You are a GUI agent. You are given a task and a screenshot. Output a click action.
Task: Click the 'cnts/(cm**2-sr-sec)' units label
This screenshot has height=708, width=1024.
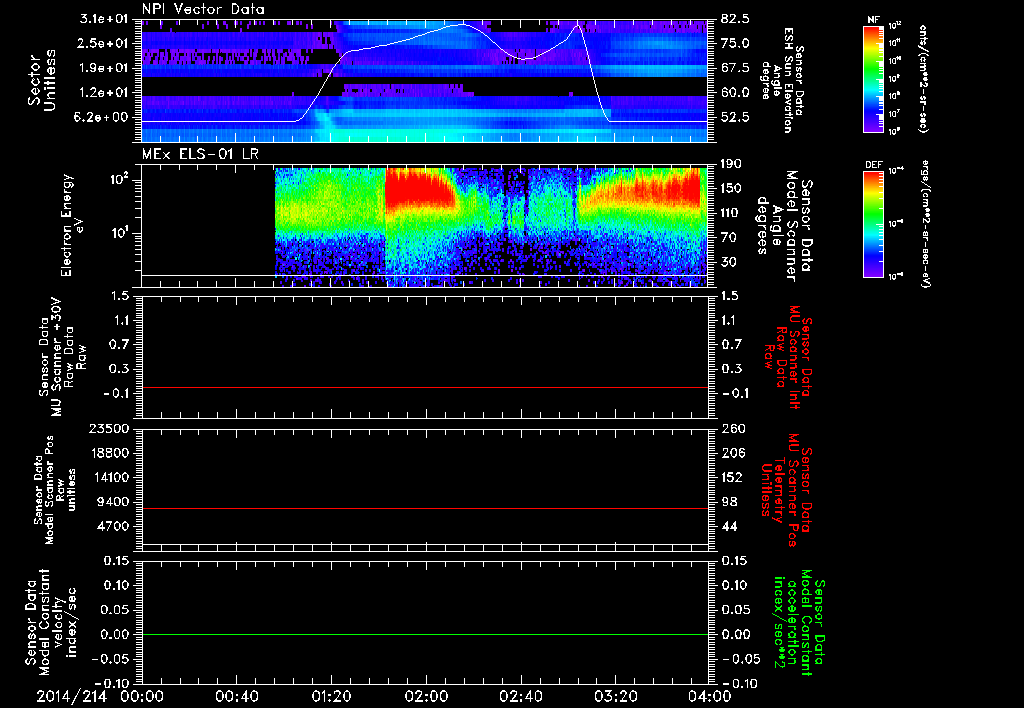click(x=923, y=79)
